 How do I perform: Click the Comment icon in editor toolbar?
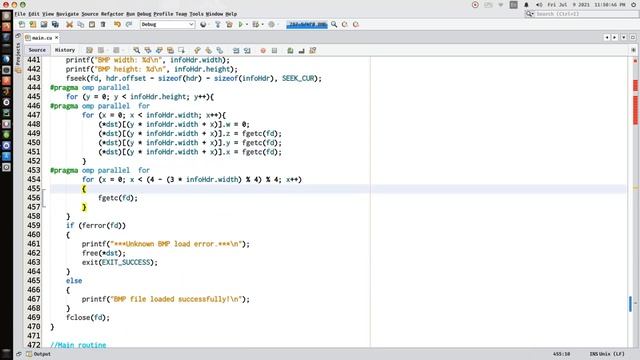[290, 51]
